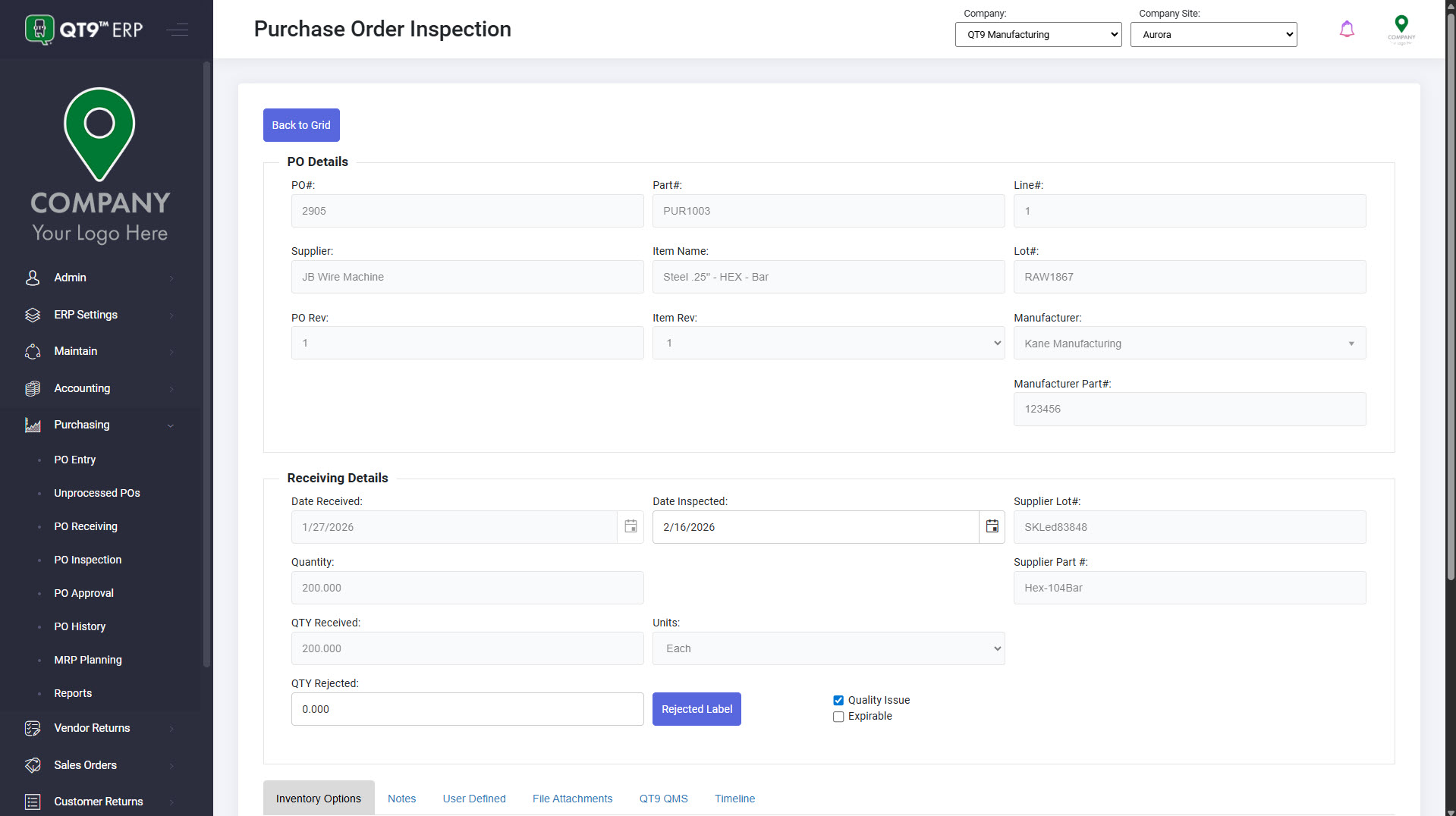
Task: Click the Admin user icon in the sidebar
Action: pyautogui.click(x=33, y=278)
